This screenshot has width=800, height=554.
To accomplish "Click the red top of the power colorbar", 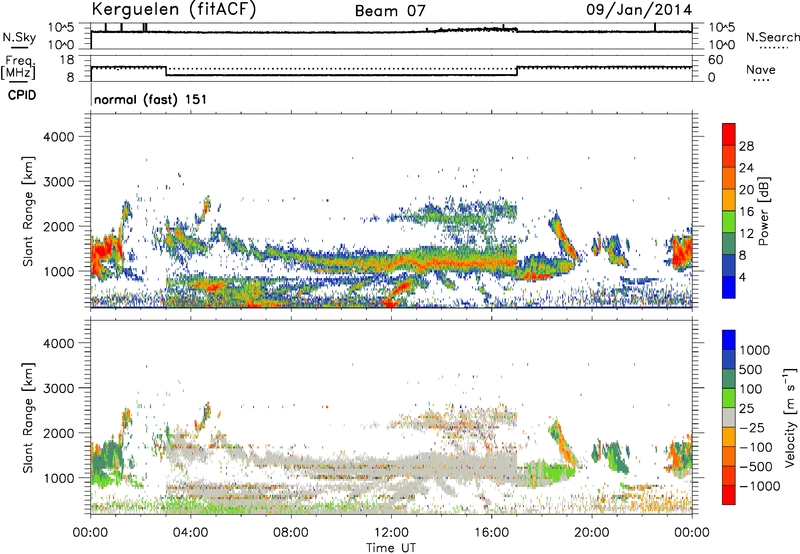I will point(729,134).
